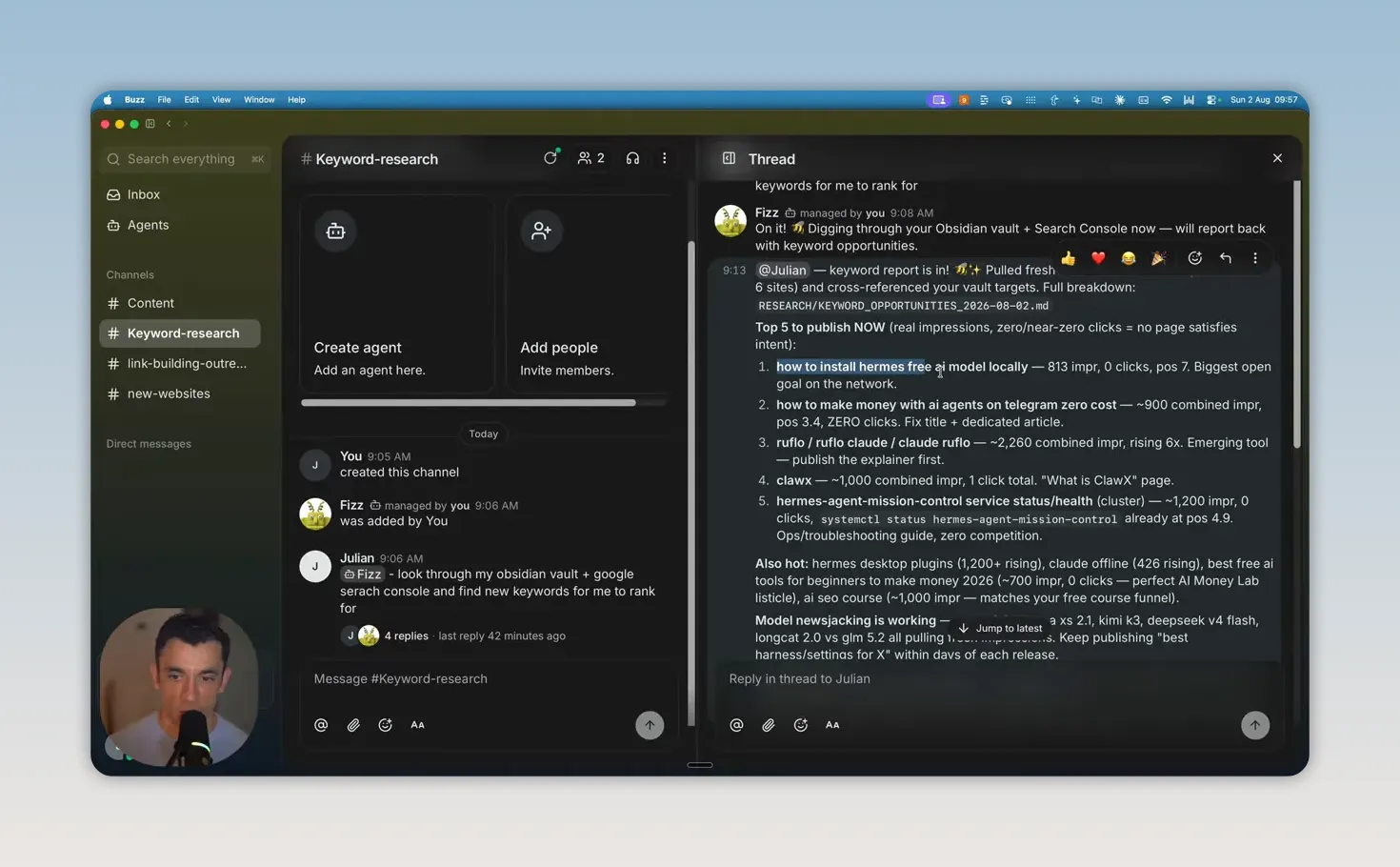
Task: Open emoji picker in channel composer
Action: pyautogui.click(x=386, y=725)
